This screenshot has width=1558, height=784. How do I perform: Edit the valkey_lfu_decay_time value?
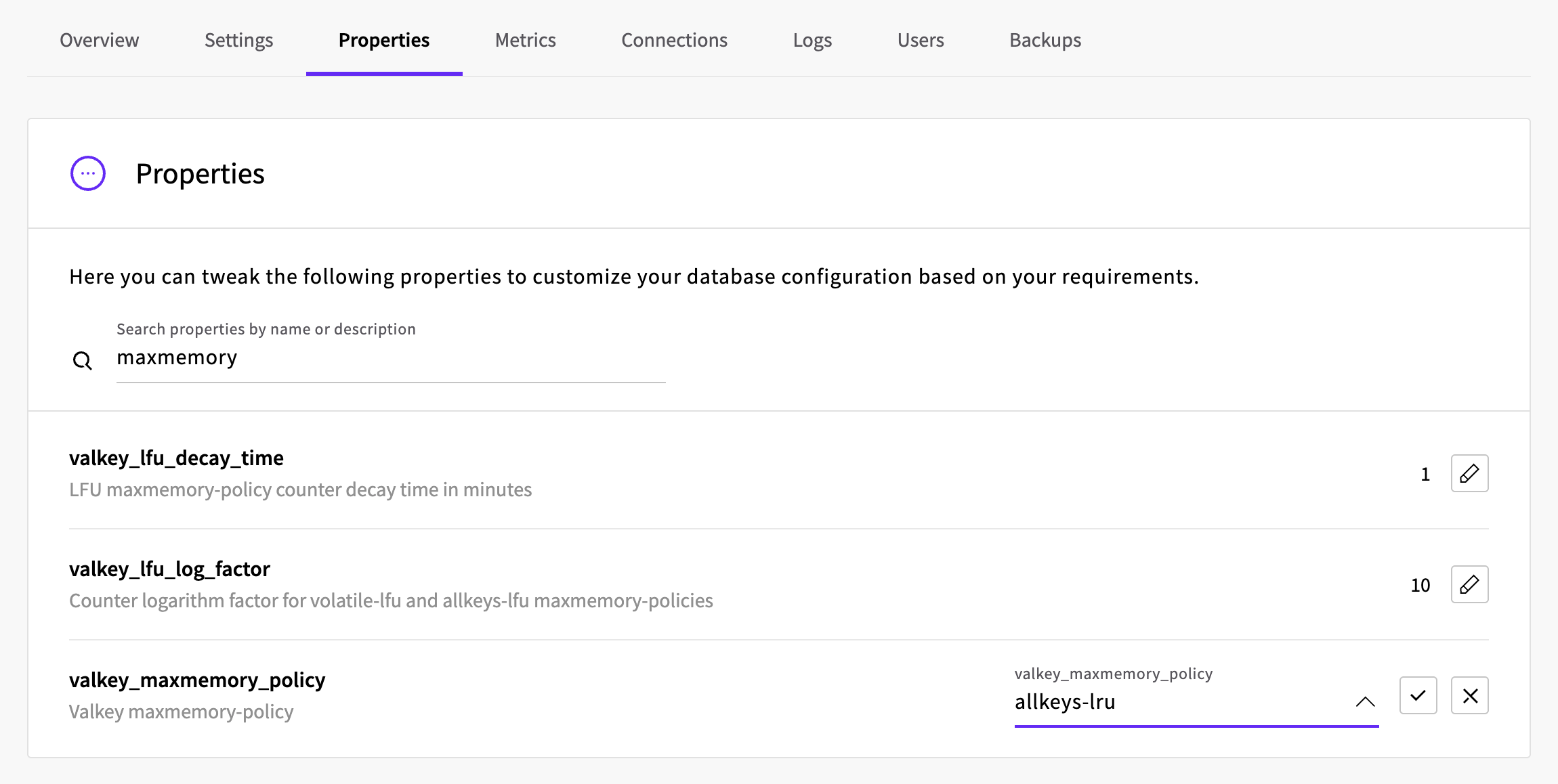1469,473
